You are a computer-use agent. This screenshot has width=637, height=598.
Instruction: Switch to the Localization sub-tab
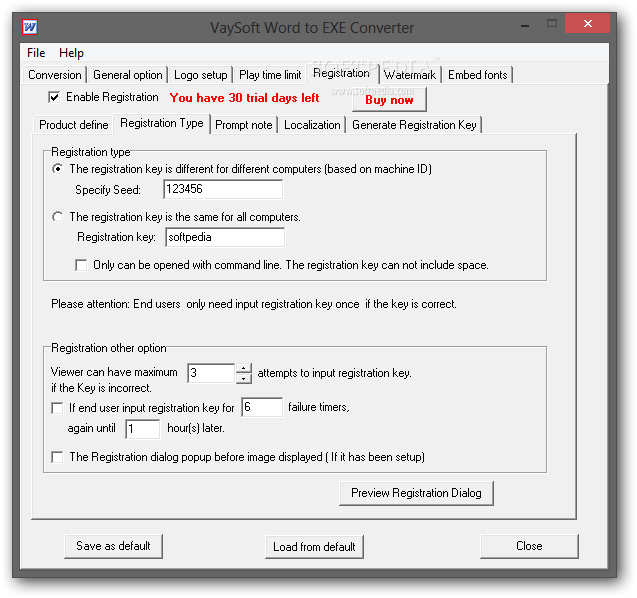coord(312,125)
